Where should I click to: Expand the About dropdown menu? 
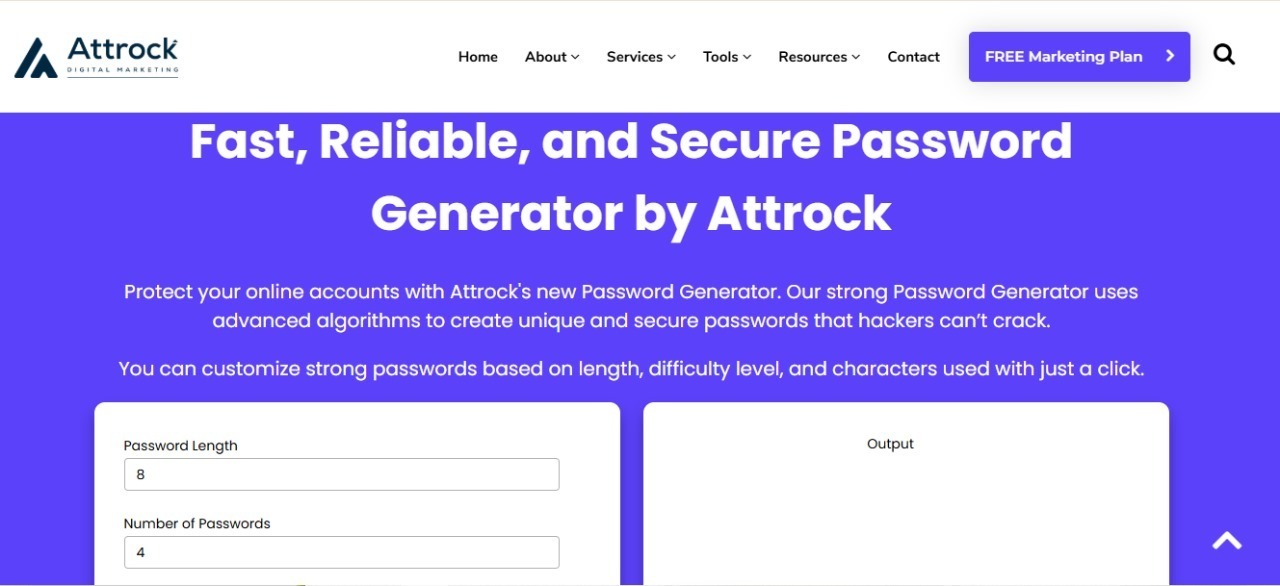click(x=552, y=57)
